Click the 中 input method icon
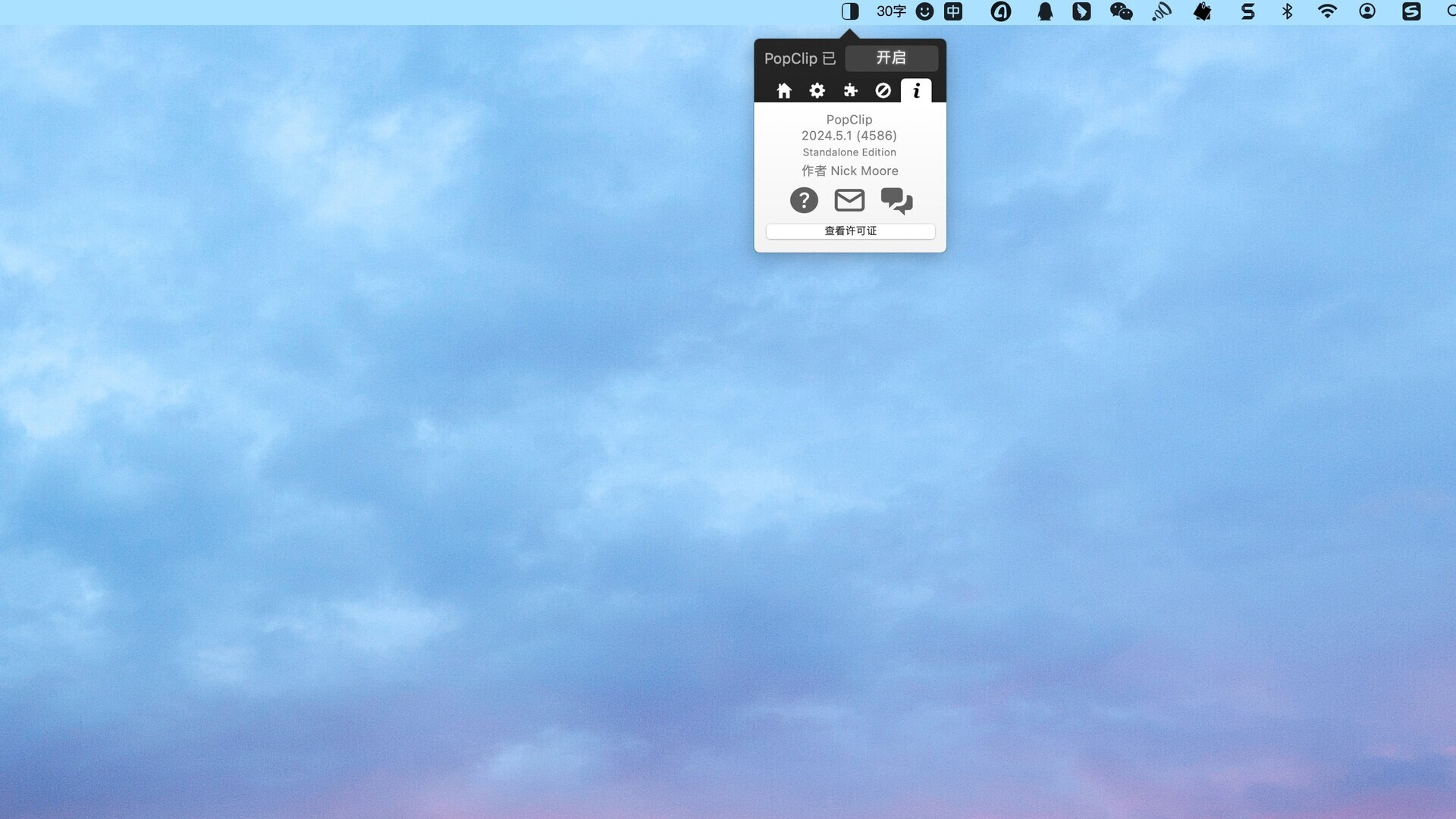 click(953, 11)
